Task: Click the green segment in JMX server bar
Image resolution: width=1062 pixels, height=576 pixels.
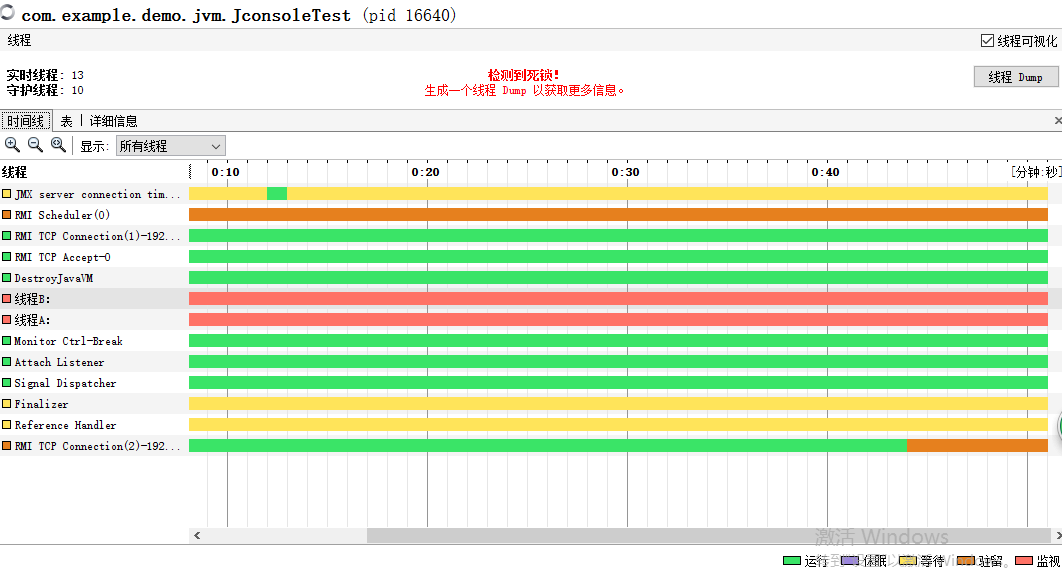Action: click(277, 194)
